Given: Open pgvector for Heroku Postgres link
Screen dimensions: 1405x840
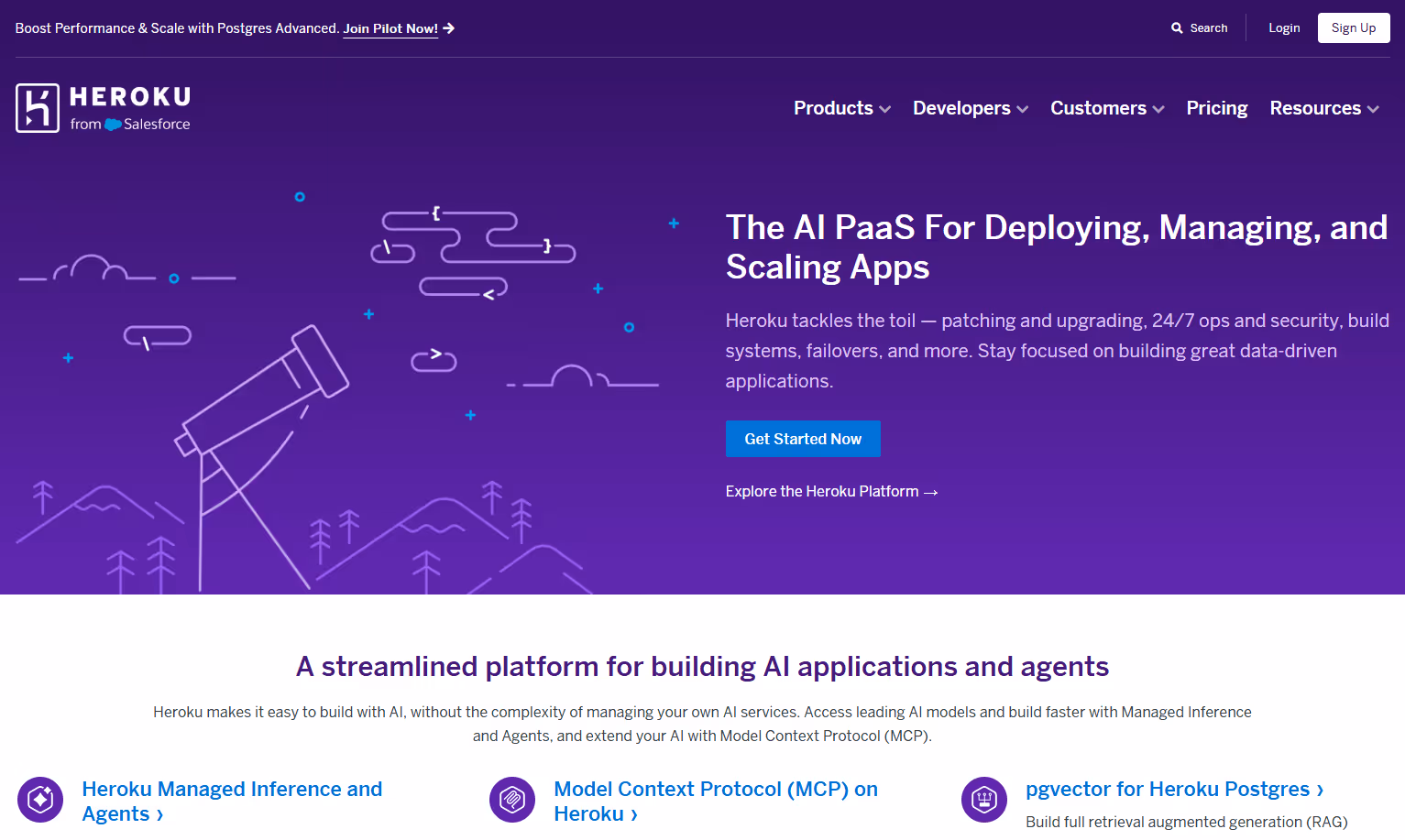Looking at the screenshot, I should 1174,790.
